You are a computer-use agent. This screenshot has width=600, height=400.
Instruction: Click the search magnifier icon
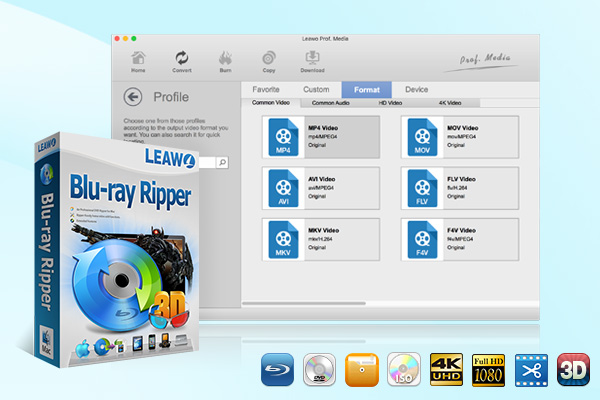222,162
